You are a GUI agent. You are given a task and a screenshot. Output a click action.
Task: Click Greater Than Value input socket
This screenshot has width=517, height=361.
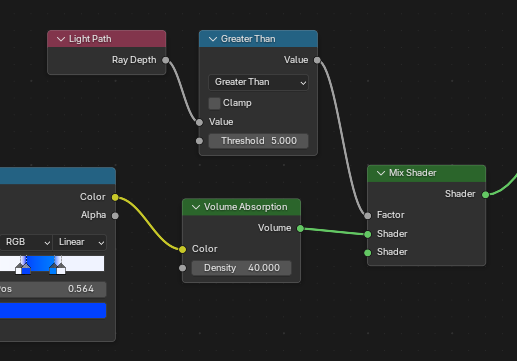click(x=199, y=122)
